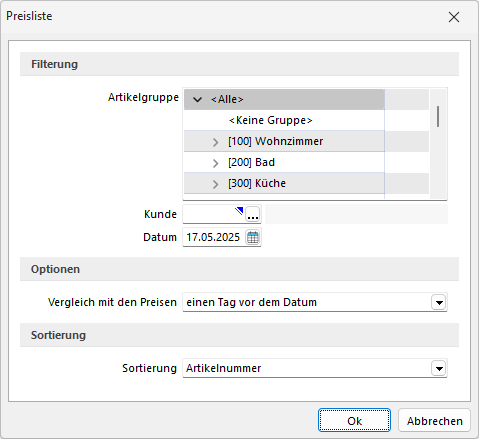Viewport: 479px width, 439px height.
Task: Open the Vergleich mit den Preisen dropdown
Action: (x=439, y=302)
